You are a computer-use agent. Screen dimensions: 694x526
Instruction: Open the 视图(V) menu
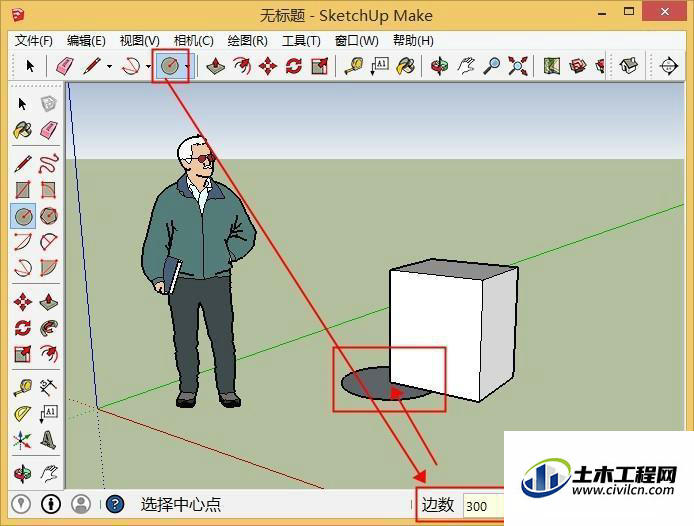click(139, 41)
